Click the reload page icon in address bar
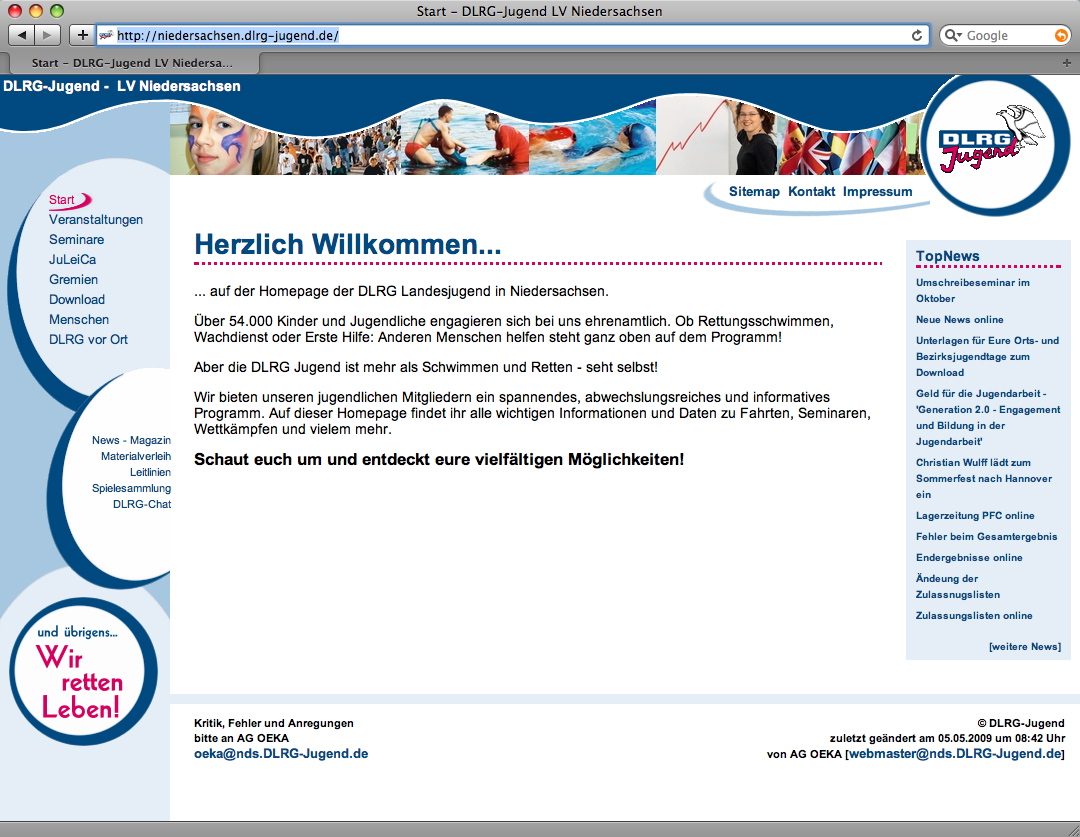This screenshot has width=1080, height=837. click(917, 35)
